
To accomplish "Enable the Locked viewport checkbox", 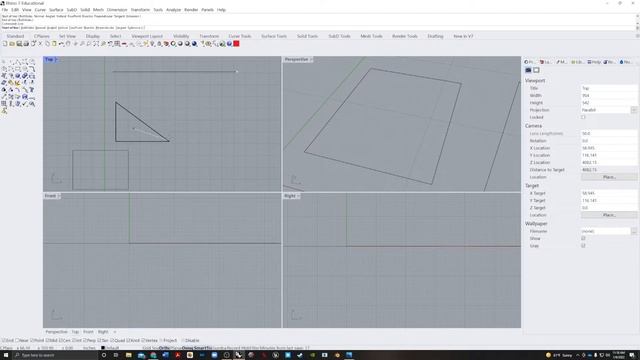I will pos(583,117).
